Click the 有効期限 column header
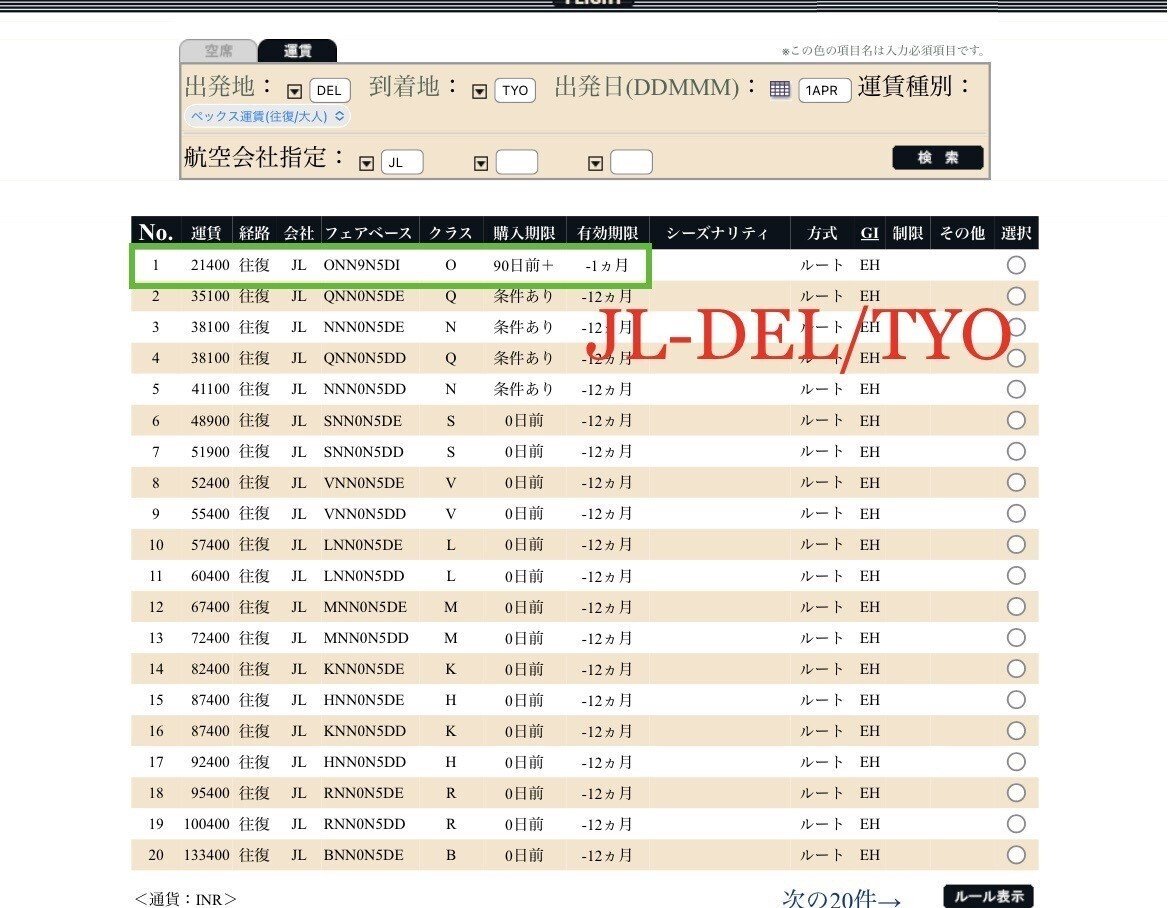 pyautogui.click(x=608, y=233)
